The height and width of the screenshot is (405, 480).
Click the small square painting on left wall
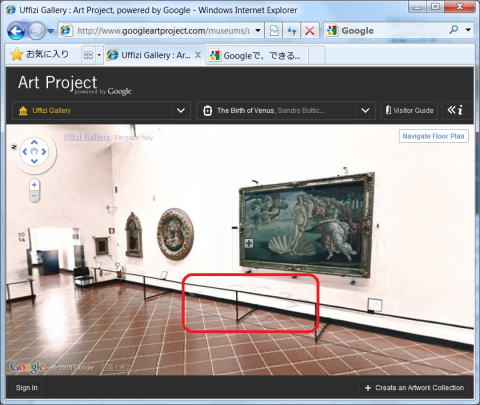point(101,246)
